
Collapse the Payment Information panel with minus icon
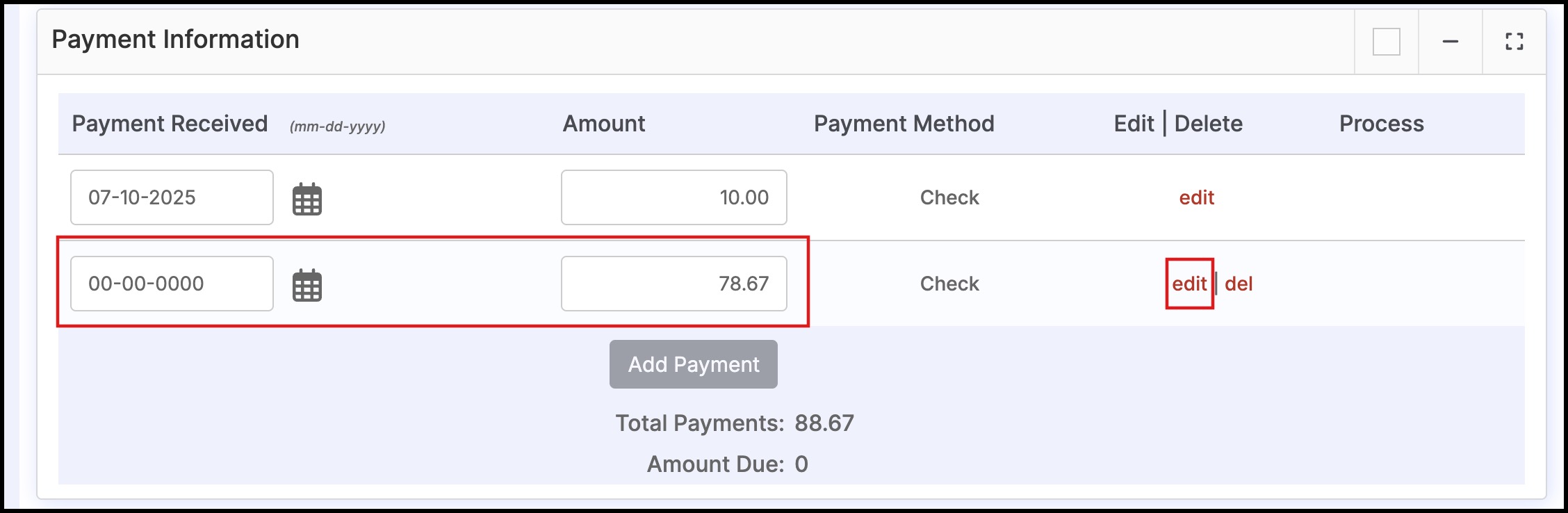[1450, 42]
